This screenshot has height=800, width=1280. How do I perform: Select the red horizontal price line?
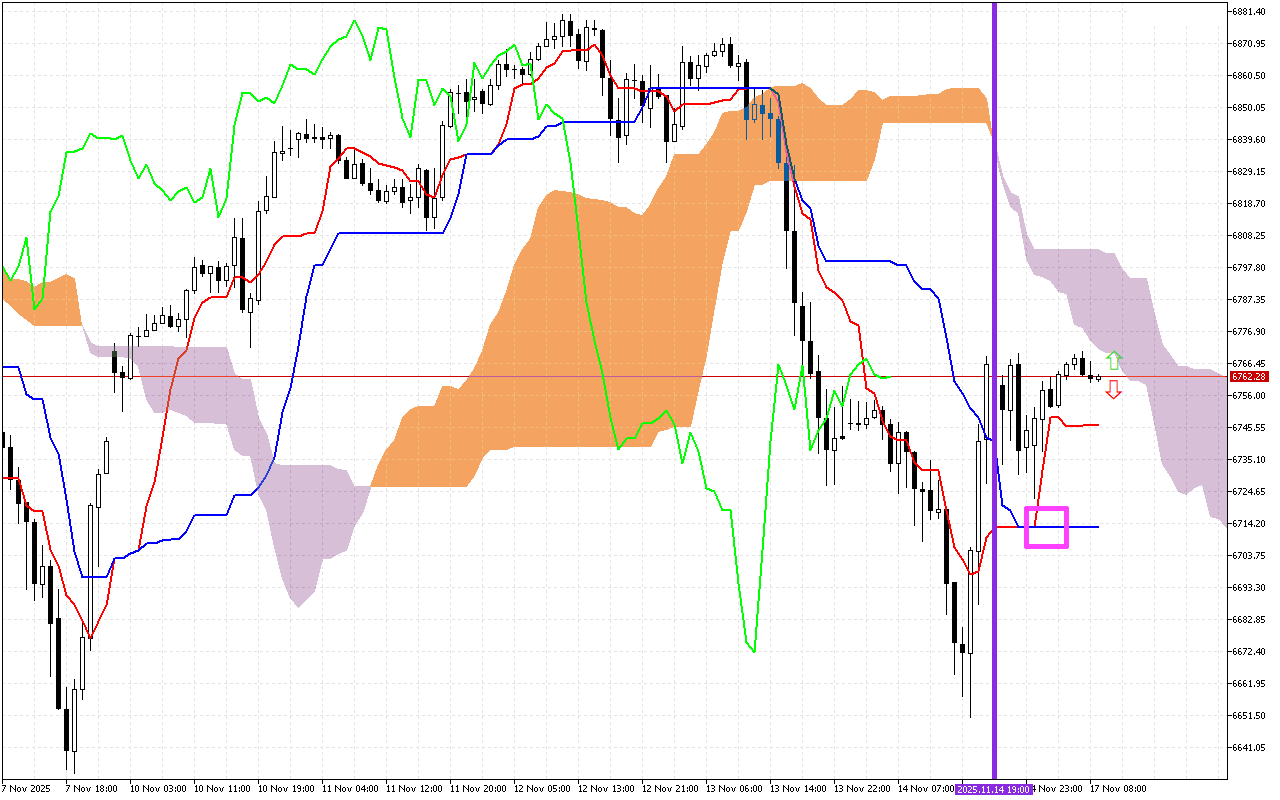pyautogui.click(x=600, y=373)
